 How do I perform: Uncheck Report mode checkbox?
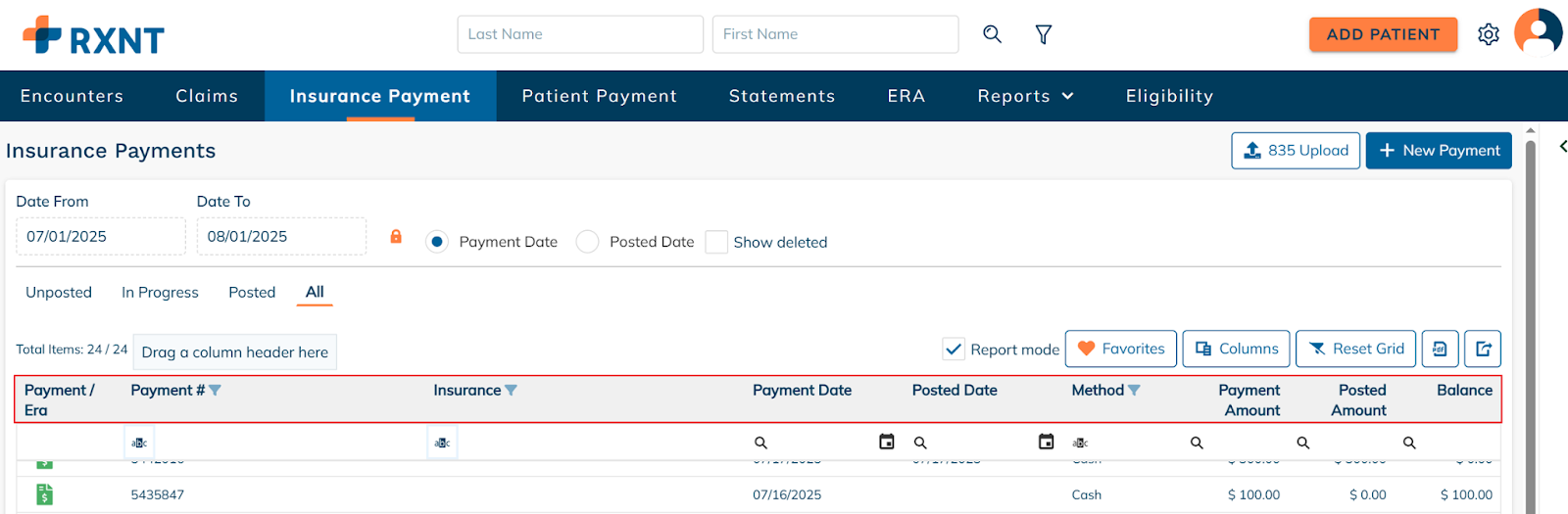click(953, 349)
